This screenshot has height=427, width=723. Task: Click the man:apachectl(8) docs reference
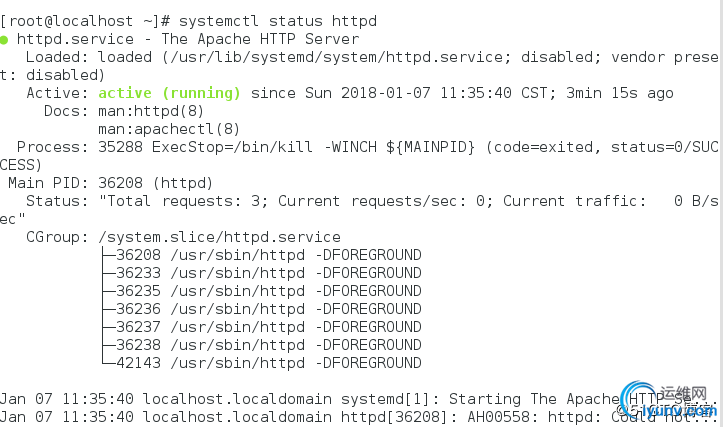click(x=169, y=129)
